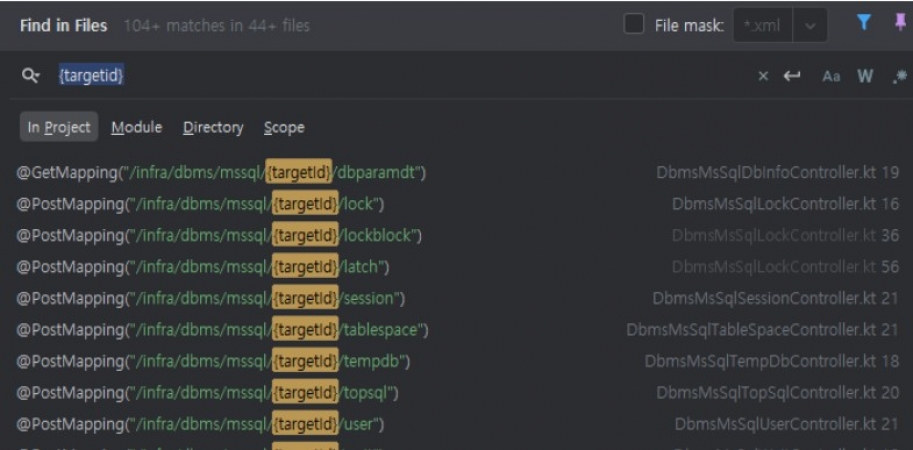913x450 pixels.
Task: Switch to the Module scope tab
Action: tap(136, 127)
